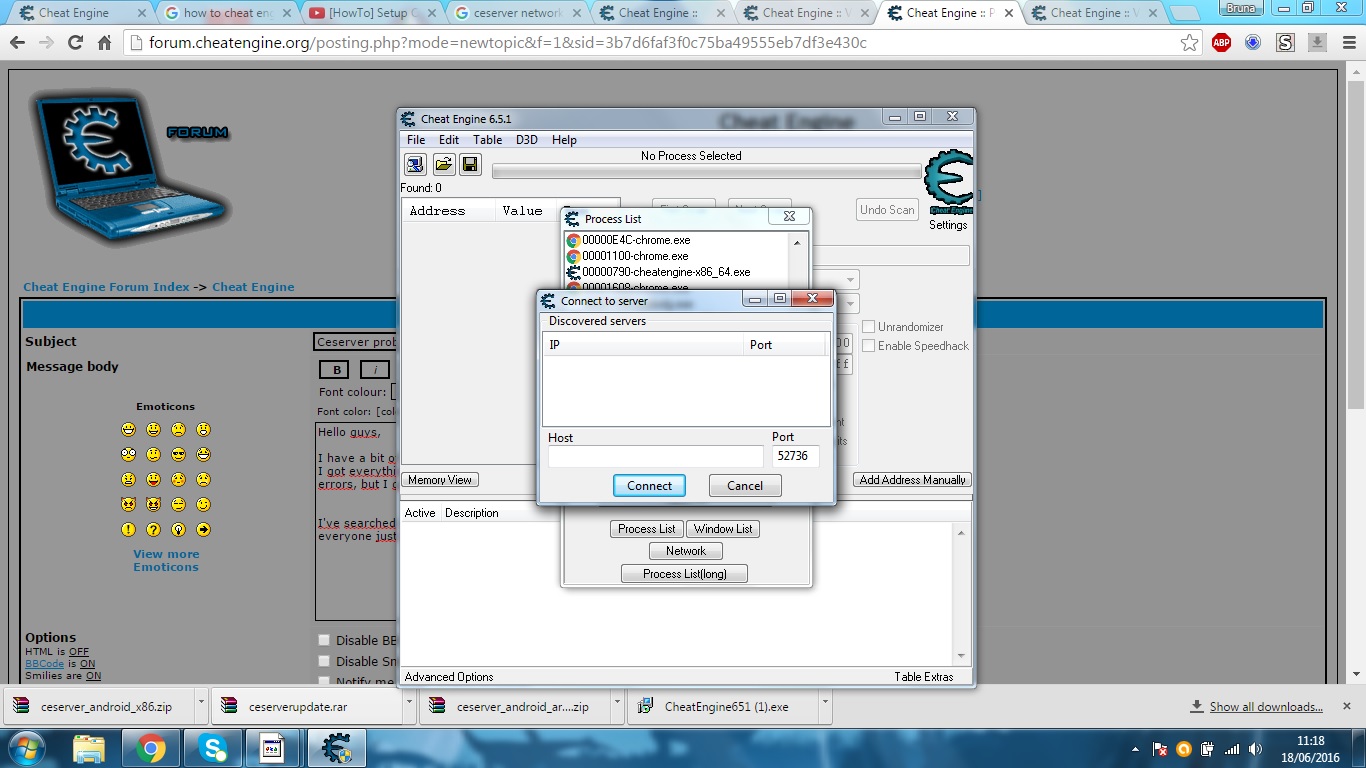The height and width of the screenshot is (768, 1366).
Task: Click the open file folder toolbar icon
Action: click(x=443, y=165)
